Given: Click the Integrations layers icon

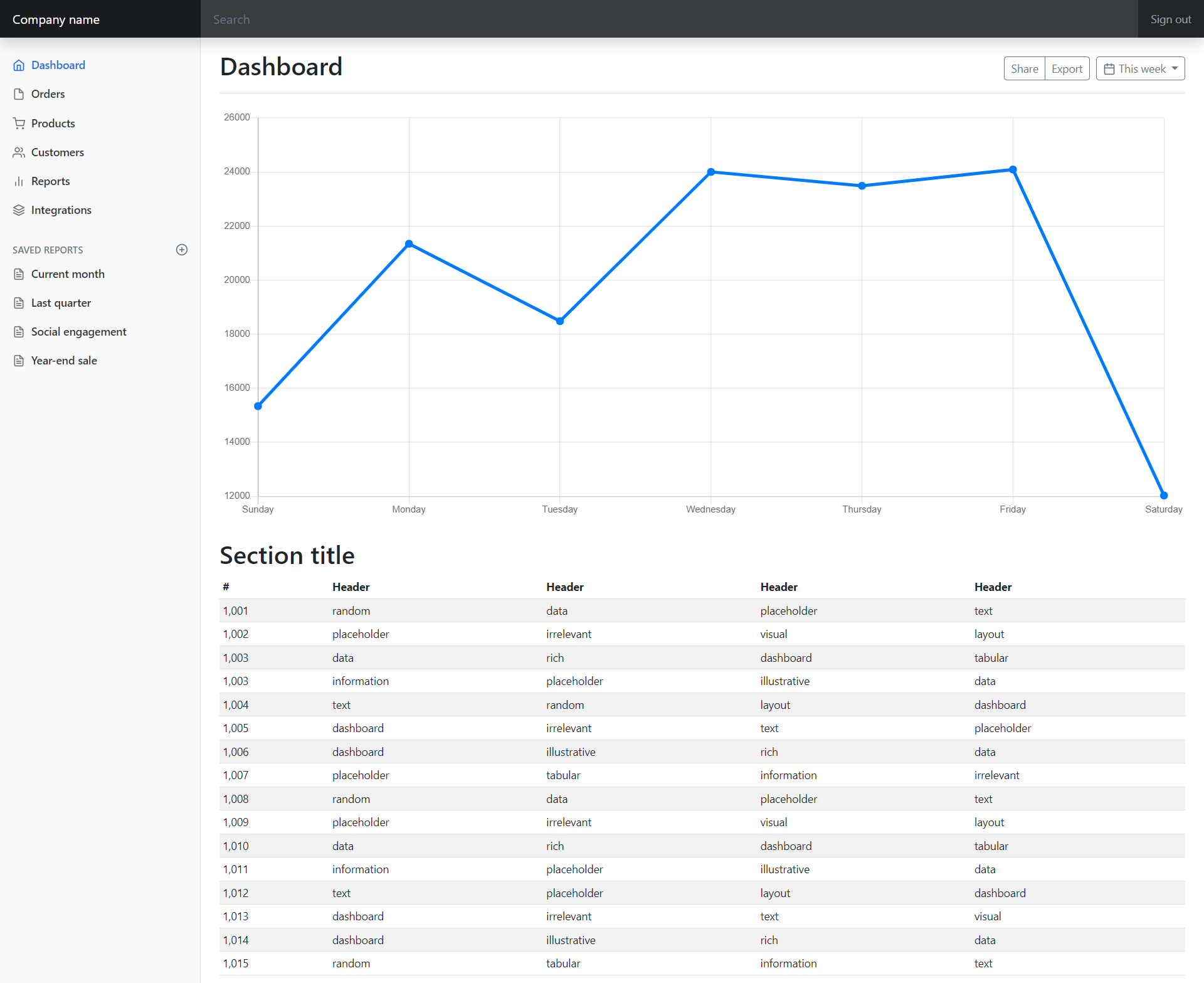Looking at the screenshot, I should [x=19, y=210].
